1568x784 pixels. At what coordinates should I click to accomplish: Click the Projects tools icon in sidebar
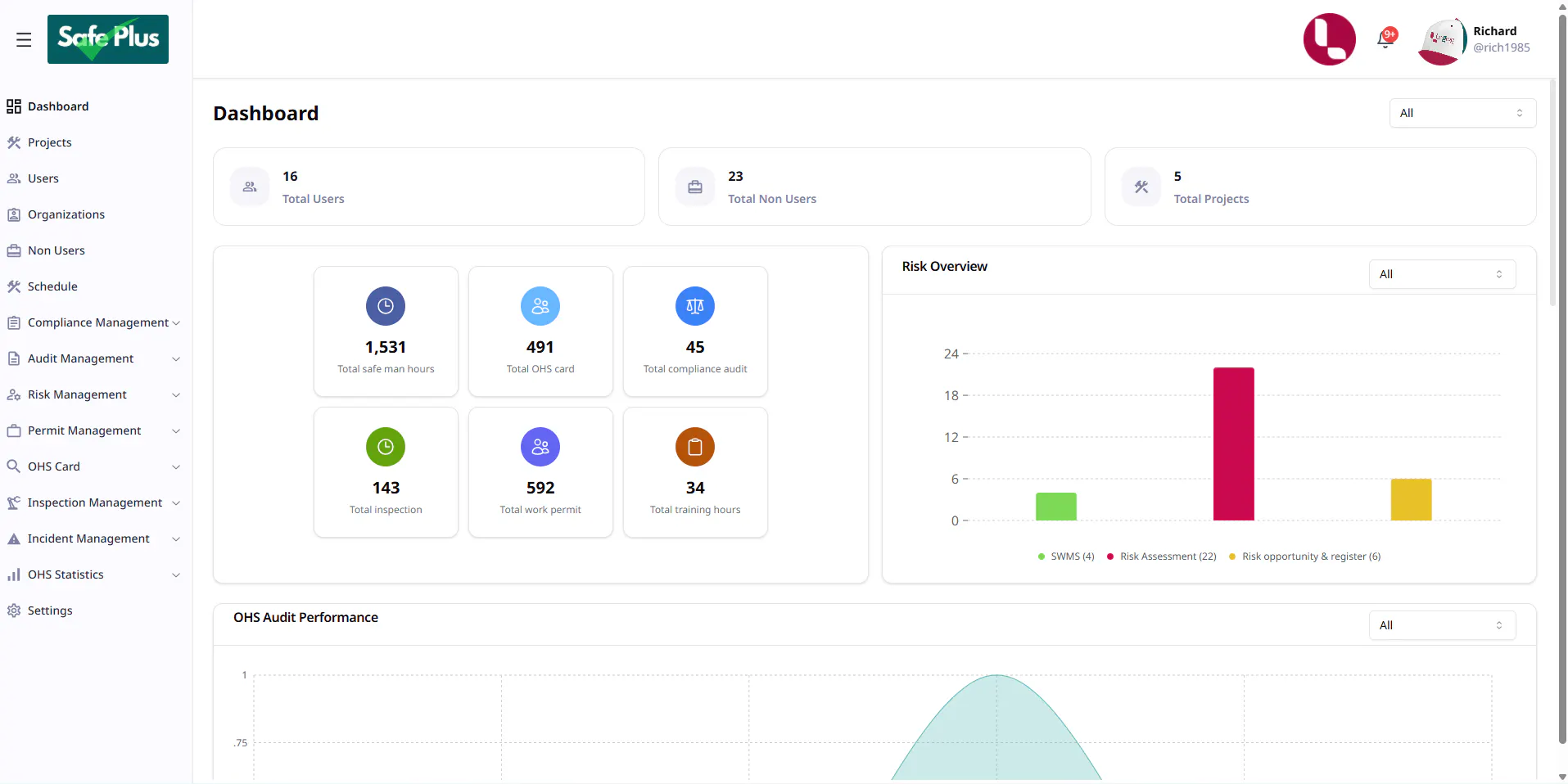(14, 142)
